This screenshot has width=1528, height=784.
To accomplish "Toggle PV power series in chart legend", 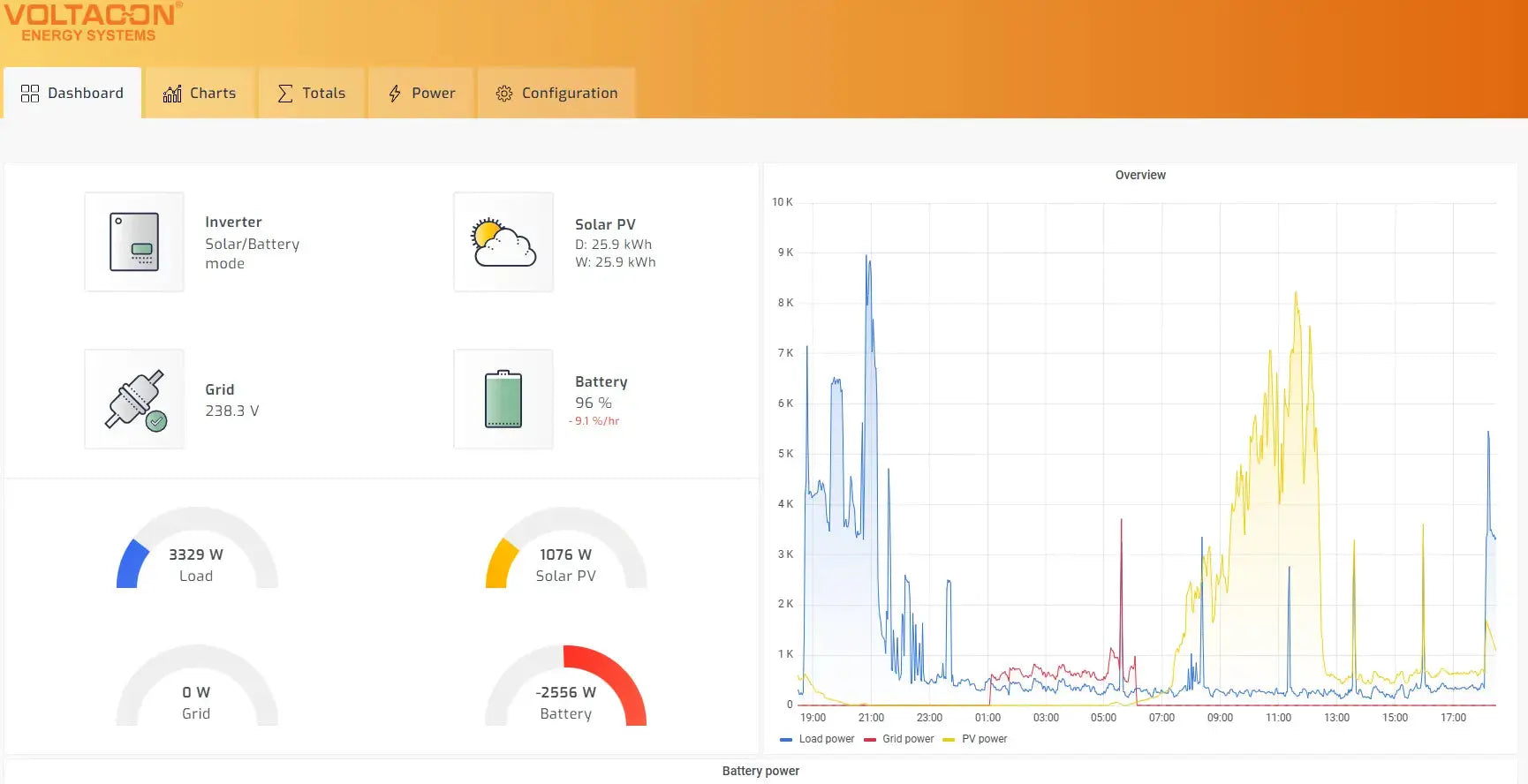I will (x=975, y=739).
